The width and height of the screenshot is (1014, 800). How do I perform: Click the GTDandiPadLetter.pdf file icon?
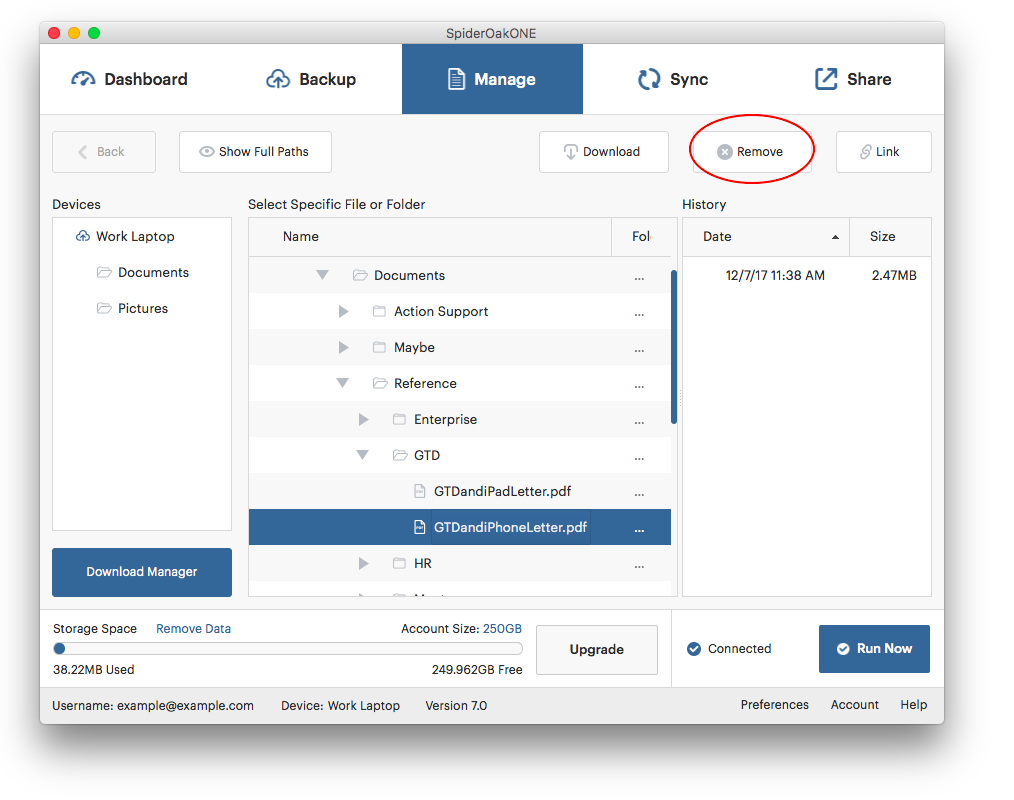click(x=420, y=492)
